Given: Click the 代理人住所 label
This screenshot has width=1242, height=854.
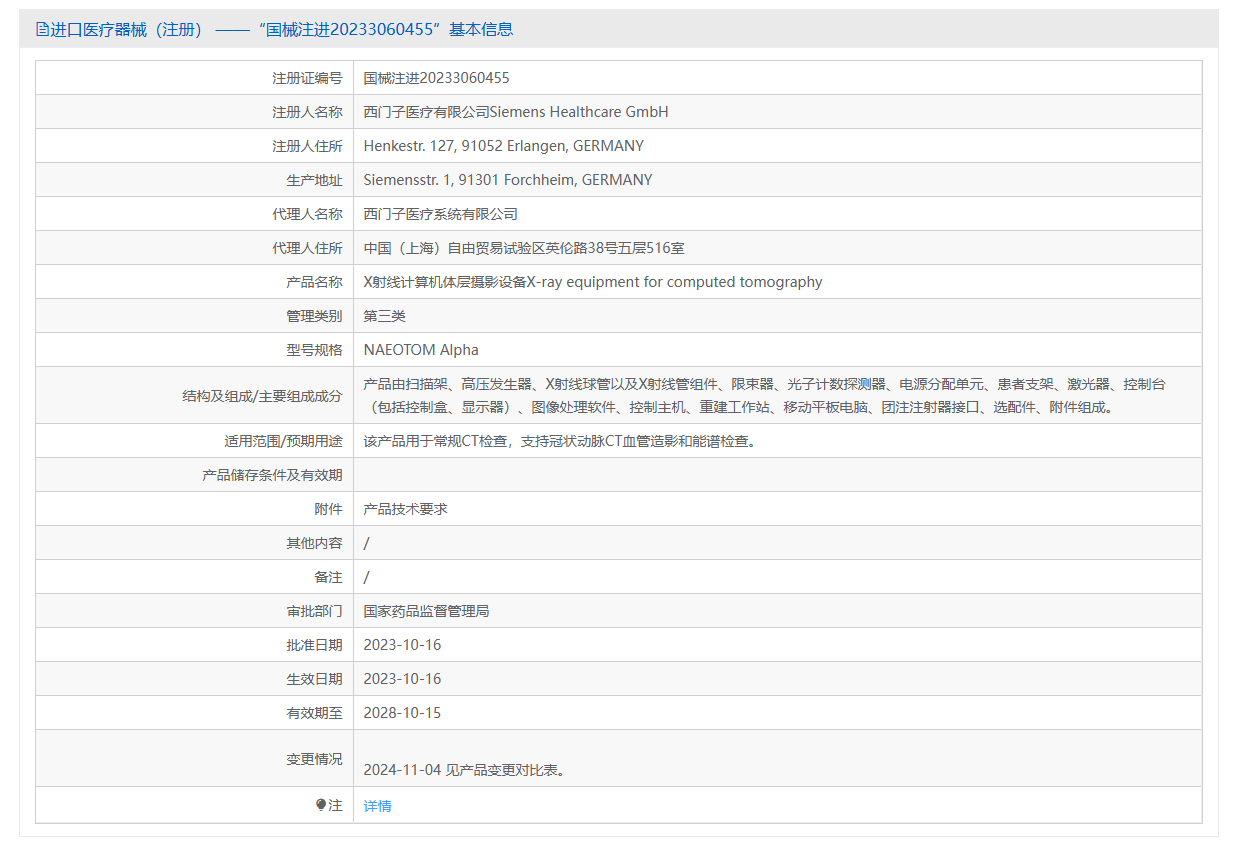Looking at the screenshot, I should (x=307, y=248).
